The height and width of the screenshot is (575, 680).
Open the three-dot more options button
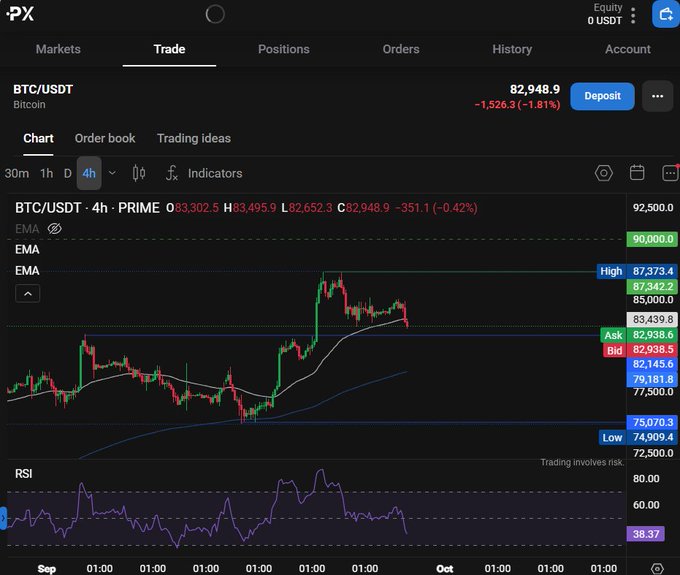(657, 96)
